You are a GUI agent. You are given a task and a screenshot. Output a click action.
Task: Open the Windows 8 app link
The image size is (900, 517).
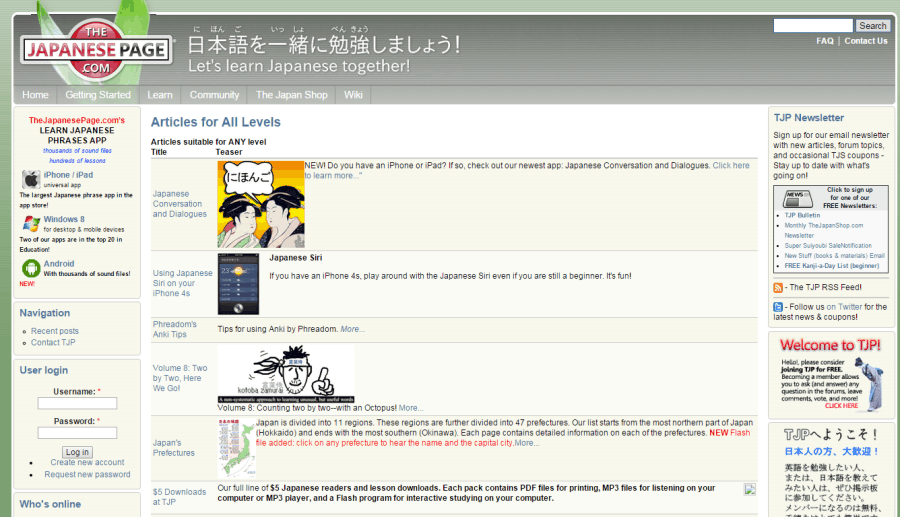tap(64, 219)
